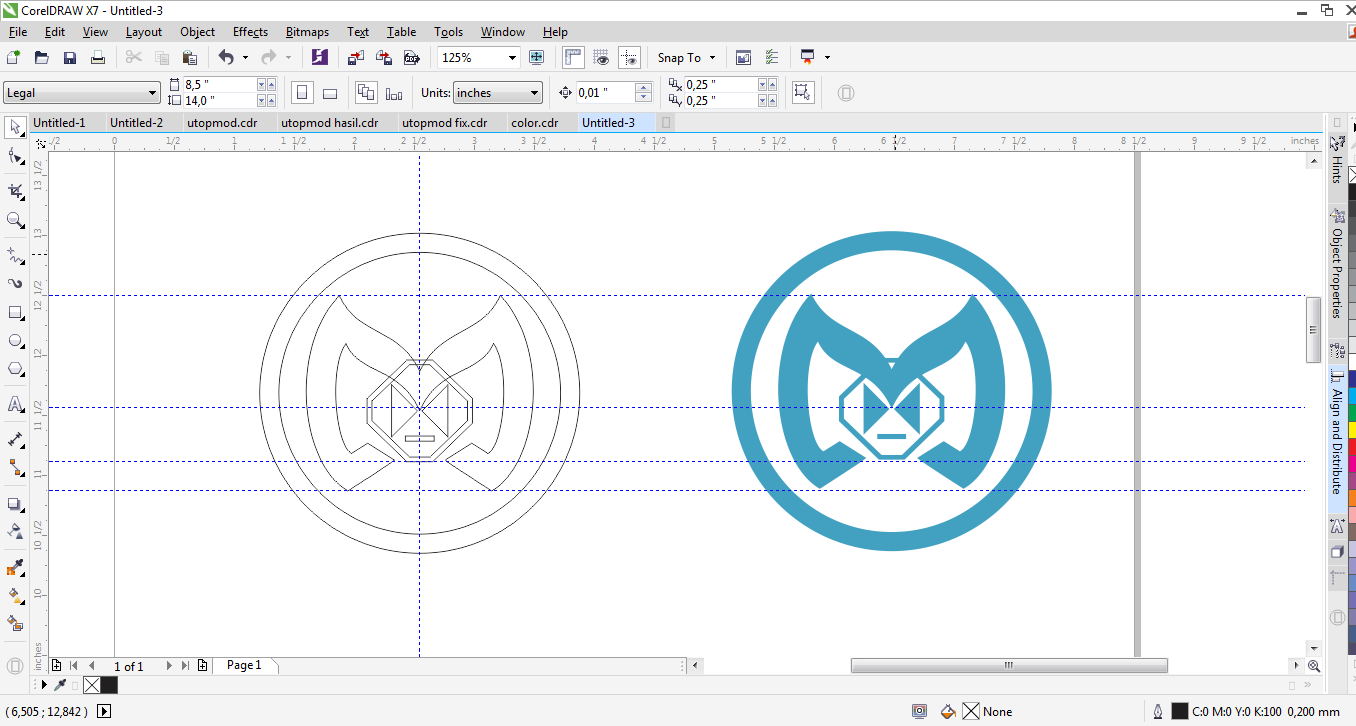Expand the Undo history arrow

click(x=246, y=58)
